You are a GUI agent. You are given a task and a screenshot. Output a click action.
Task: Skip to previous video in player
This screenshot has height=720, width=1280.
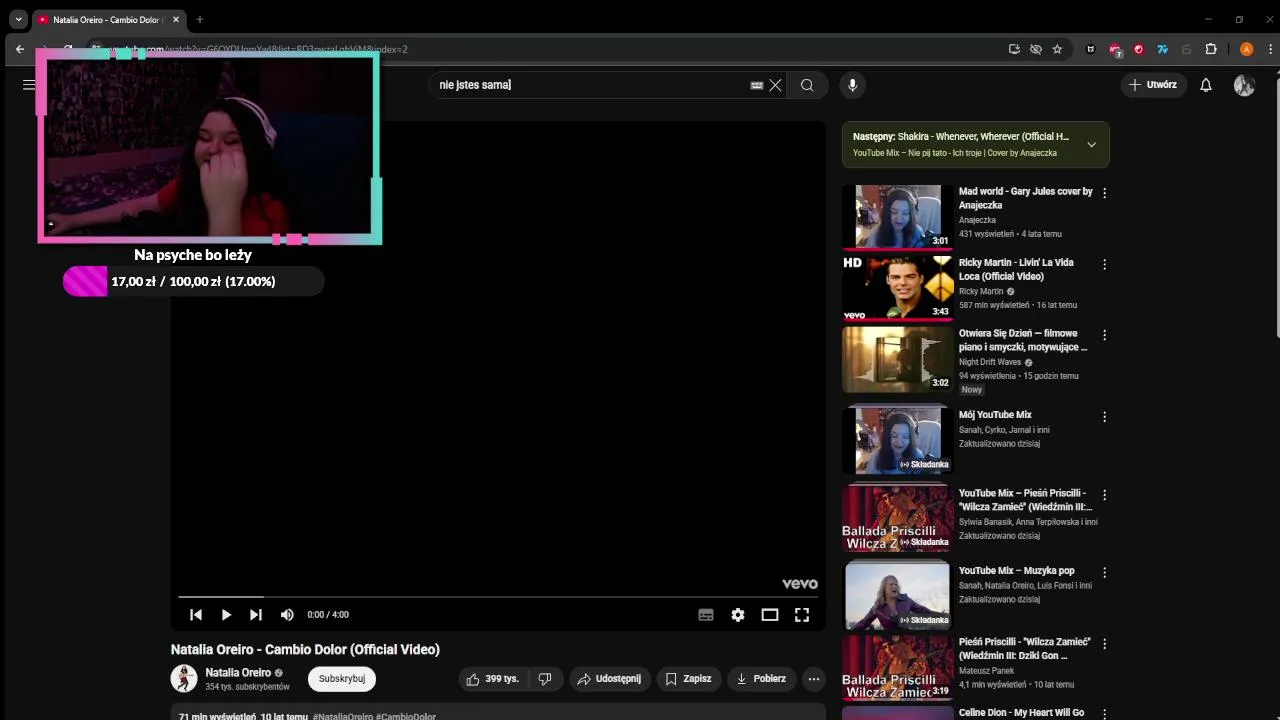click(196, 615)
